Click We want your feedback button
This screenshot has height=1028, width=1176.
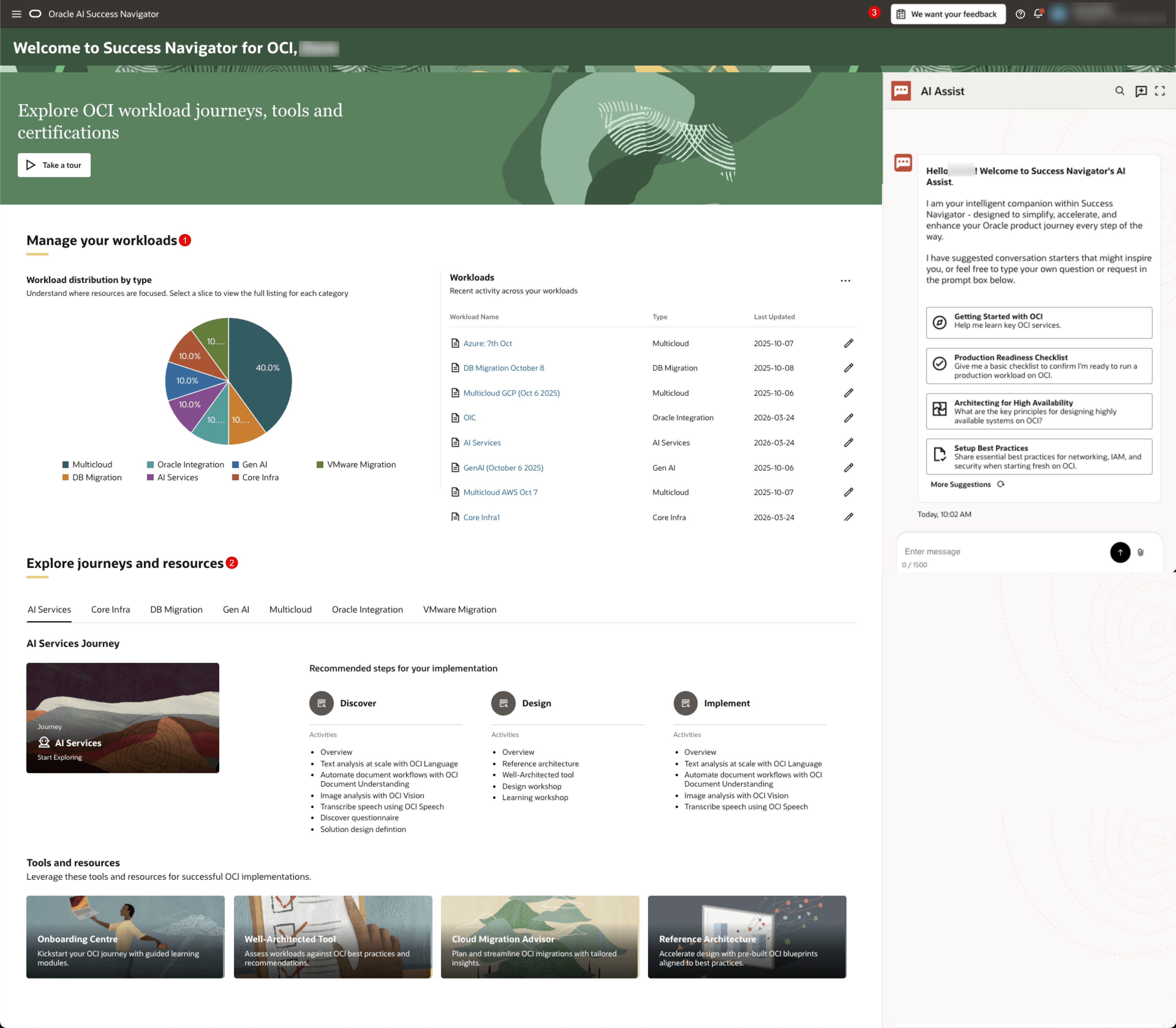click(x=948, y=14)
